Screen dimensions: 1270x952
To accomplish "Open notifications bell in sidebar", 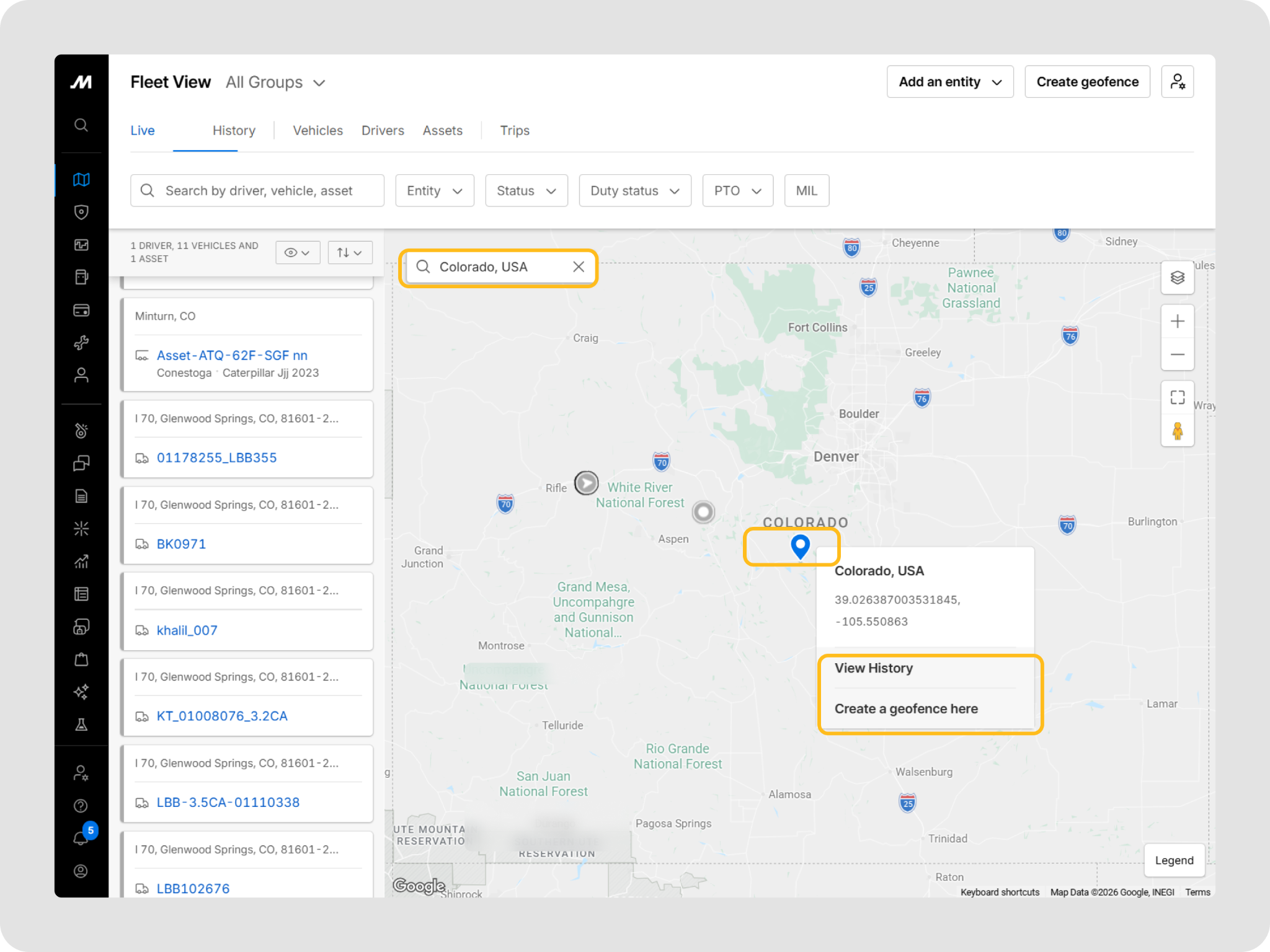I will pos(81,837).
